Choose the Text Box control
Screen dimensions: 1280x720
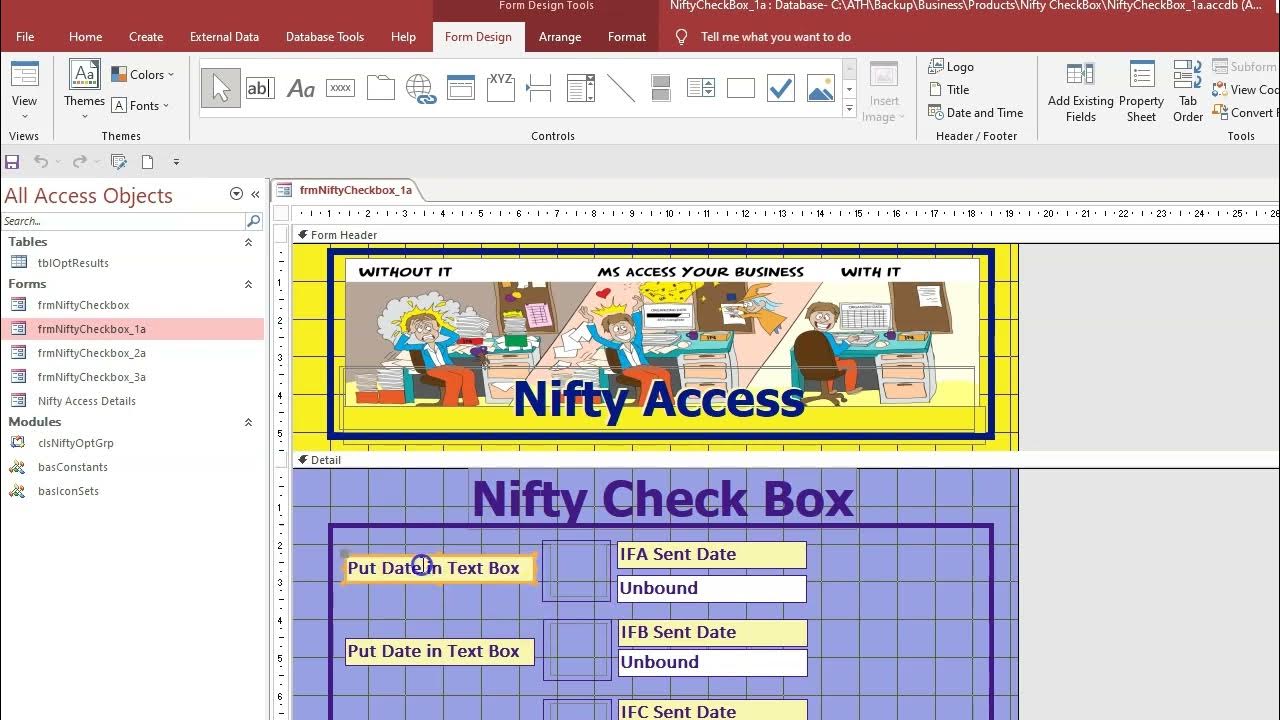(260, 88)
